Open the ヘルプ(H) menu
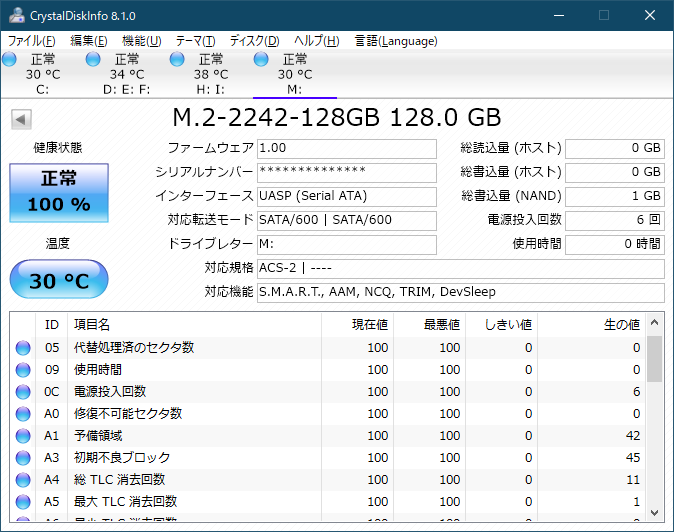Screen dimensions: 674x532 pos(317,41)
